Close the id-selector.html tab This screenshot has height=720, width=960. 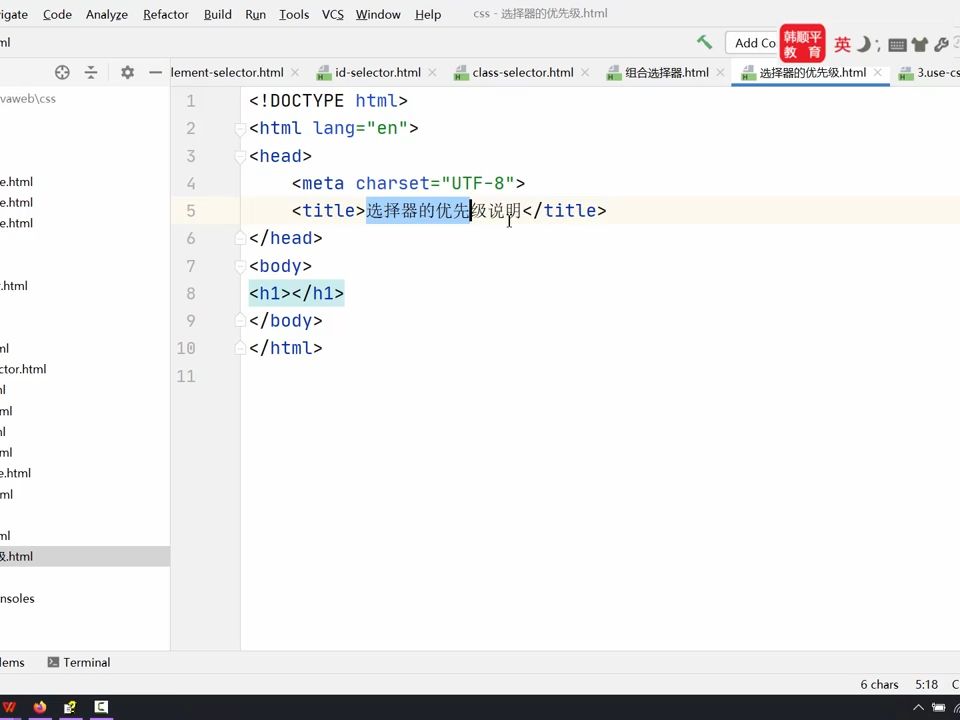coord(432,72)
